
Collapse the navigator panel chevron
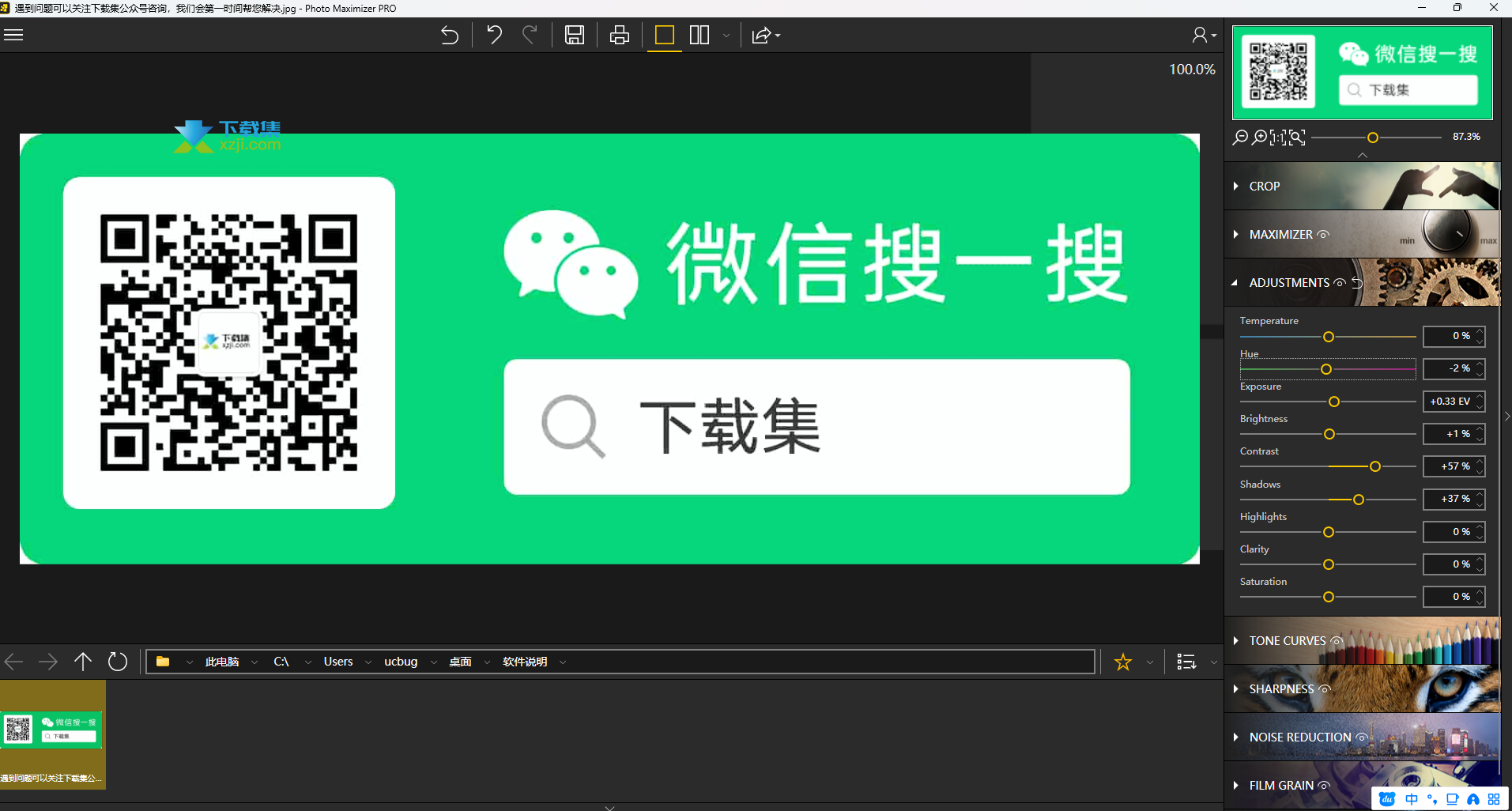(x=1363, y=156)
